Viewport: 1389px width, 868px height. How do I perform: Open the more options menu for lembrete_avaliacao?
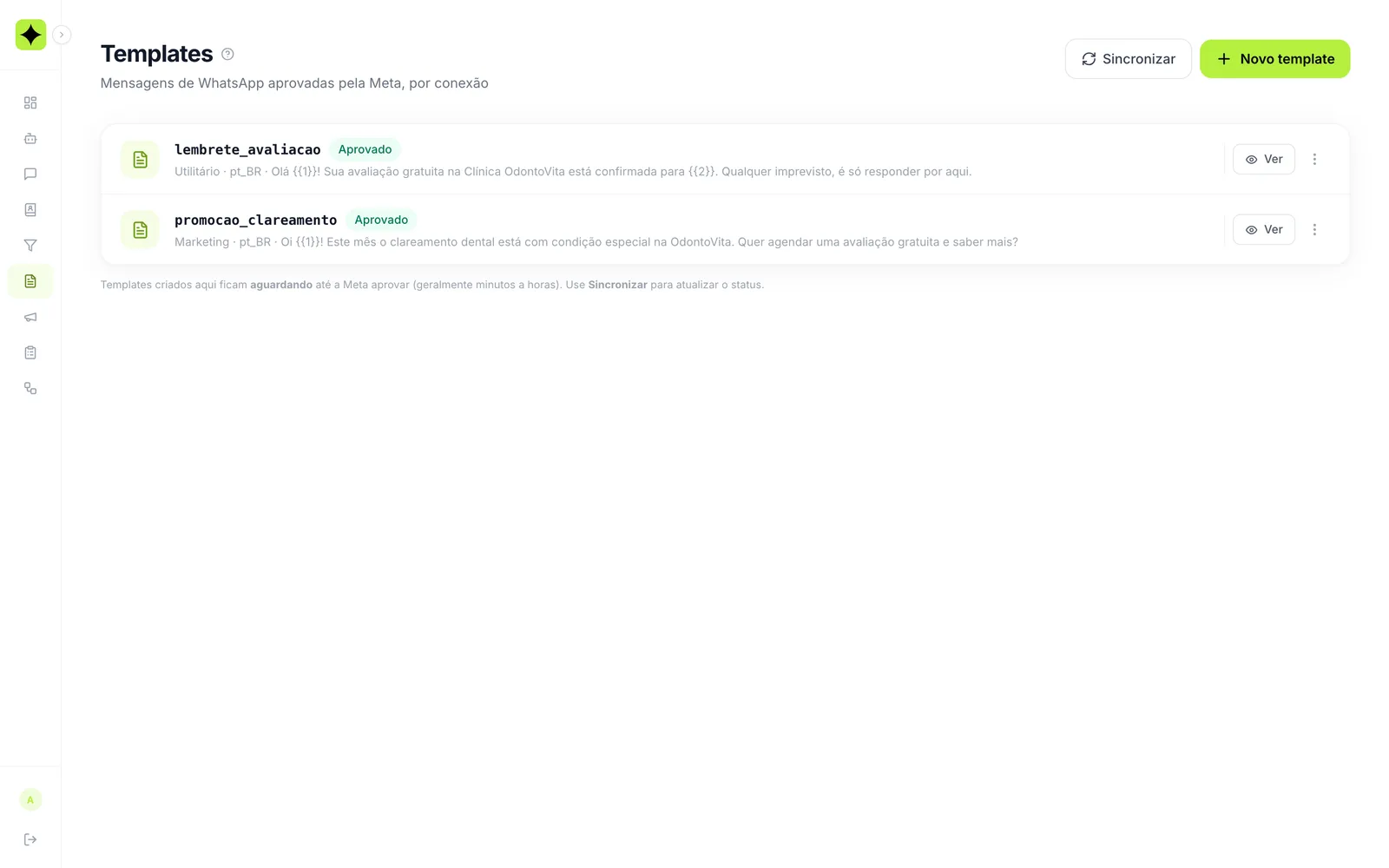(x=1314, y=159)
